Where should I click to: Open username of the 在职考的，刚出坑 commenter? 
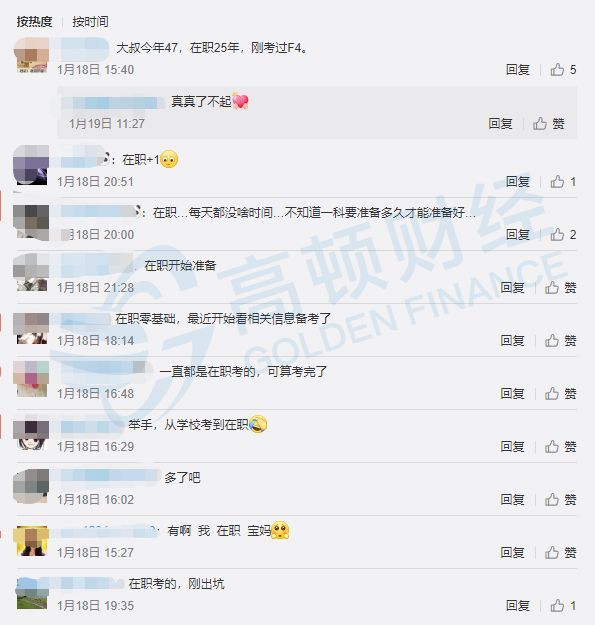(x=84, y=584)
